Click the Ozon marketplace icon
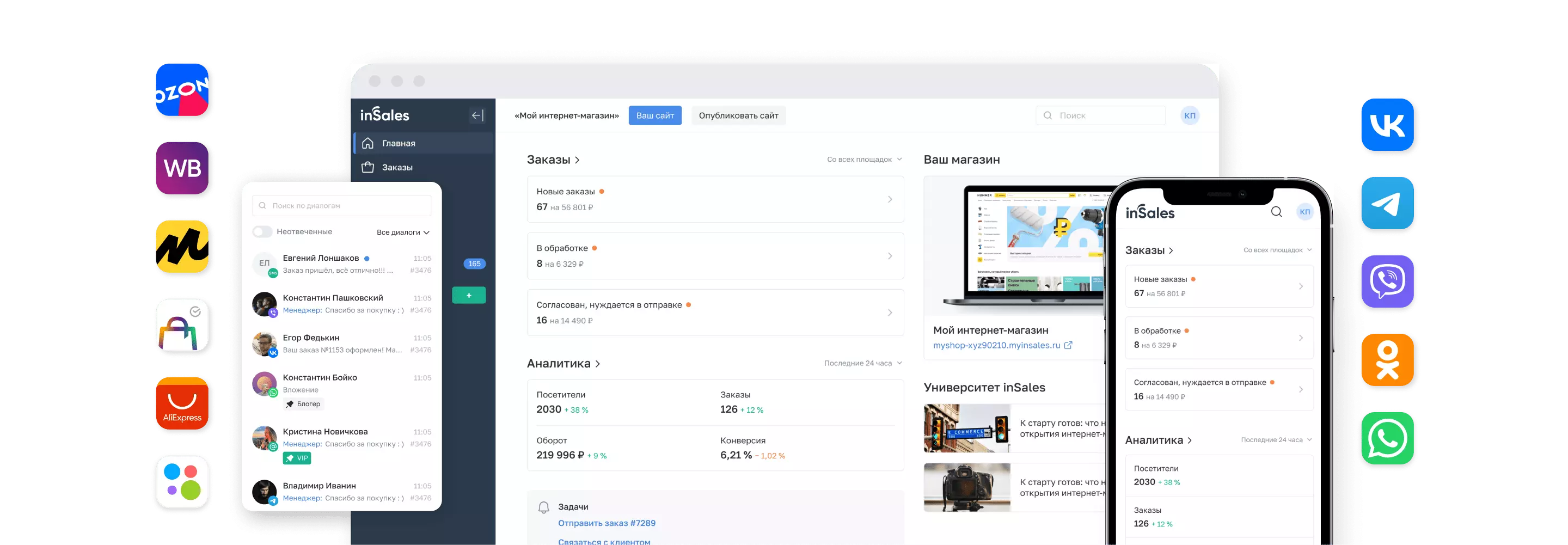 point(182,90)
